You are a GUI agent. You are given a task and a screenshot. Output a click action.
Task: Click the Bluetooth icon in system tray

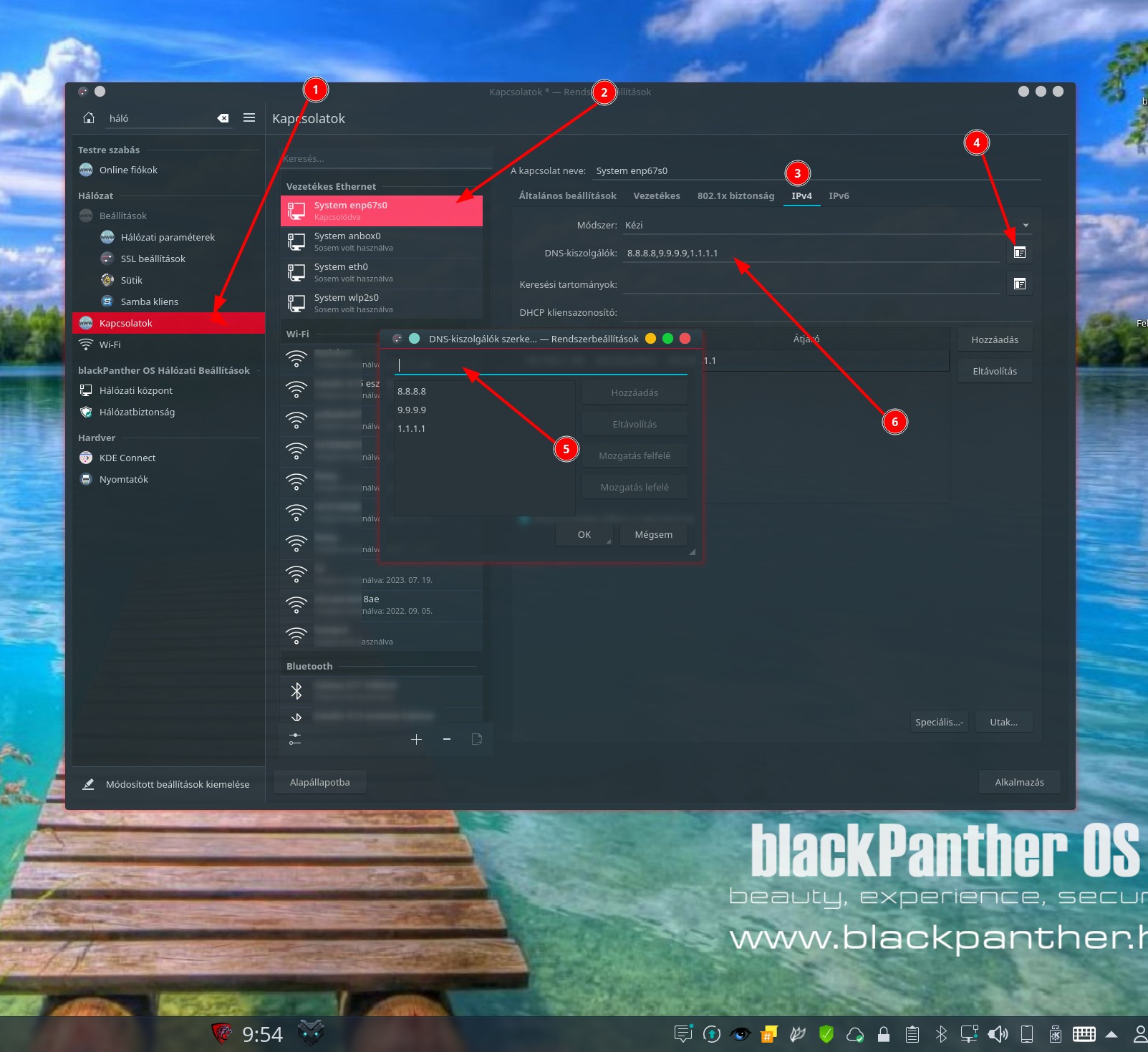pyautogui.click(x=941, y=1034)
